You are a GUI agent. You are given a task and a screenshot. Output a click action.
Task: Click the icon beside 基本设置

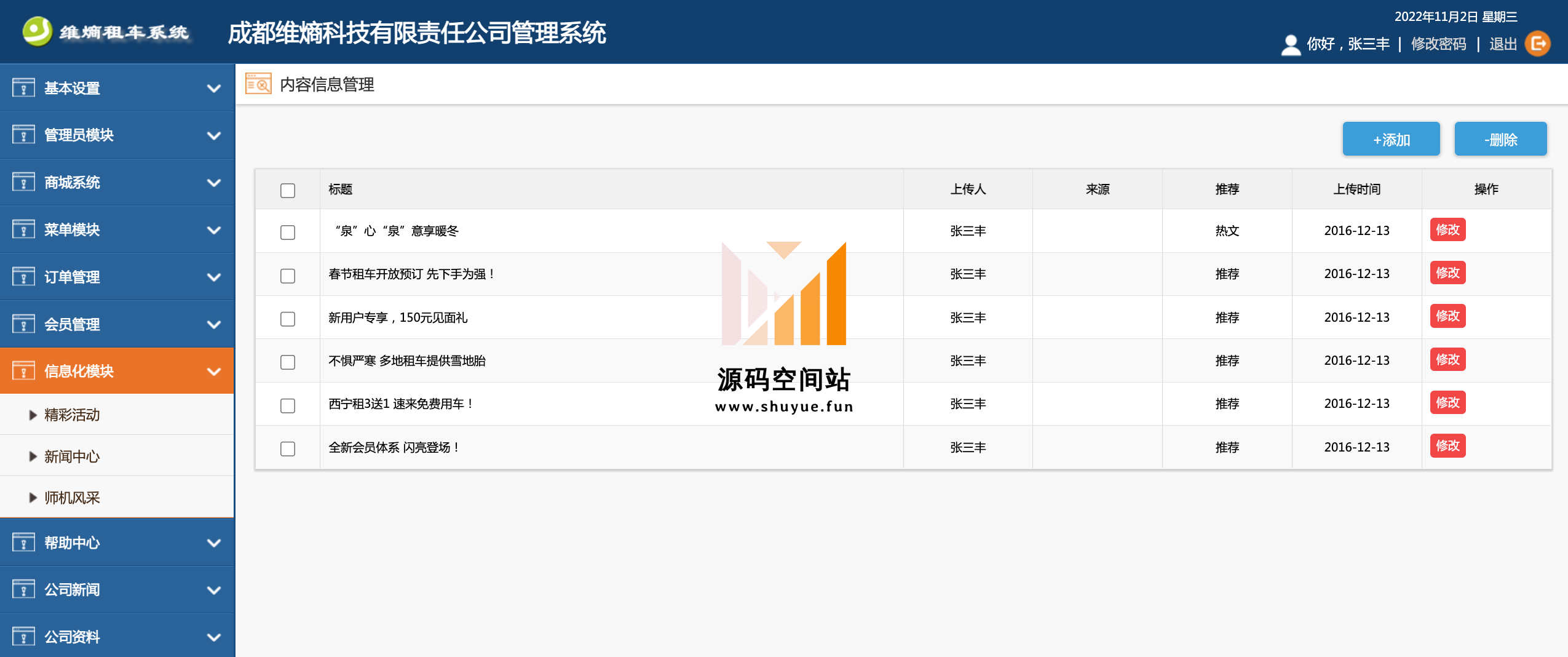click(x=23, y=88)
